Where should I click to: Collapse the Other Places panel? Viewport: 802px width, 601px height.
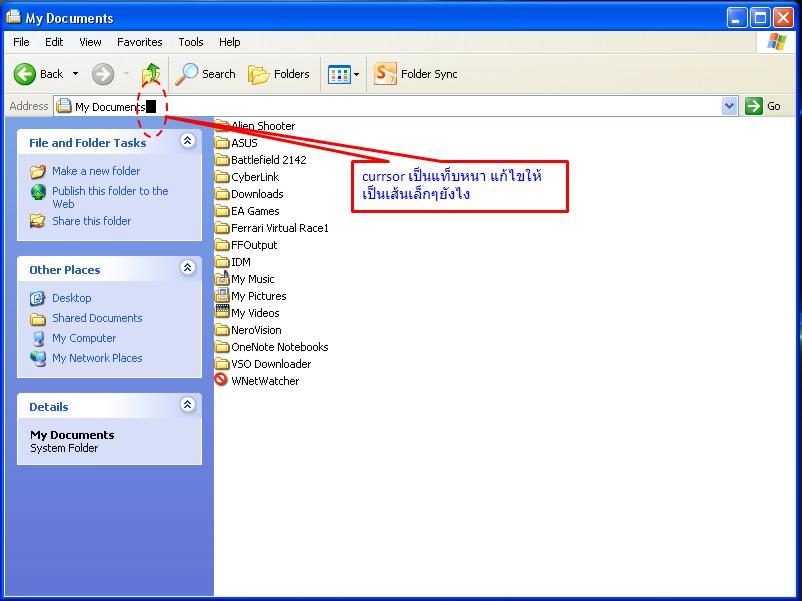188,268
